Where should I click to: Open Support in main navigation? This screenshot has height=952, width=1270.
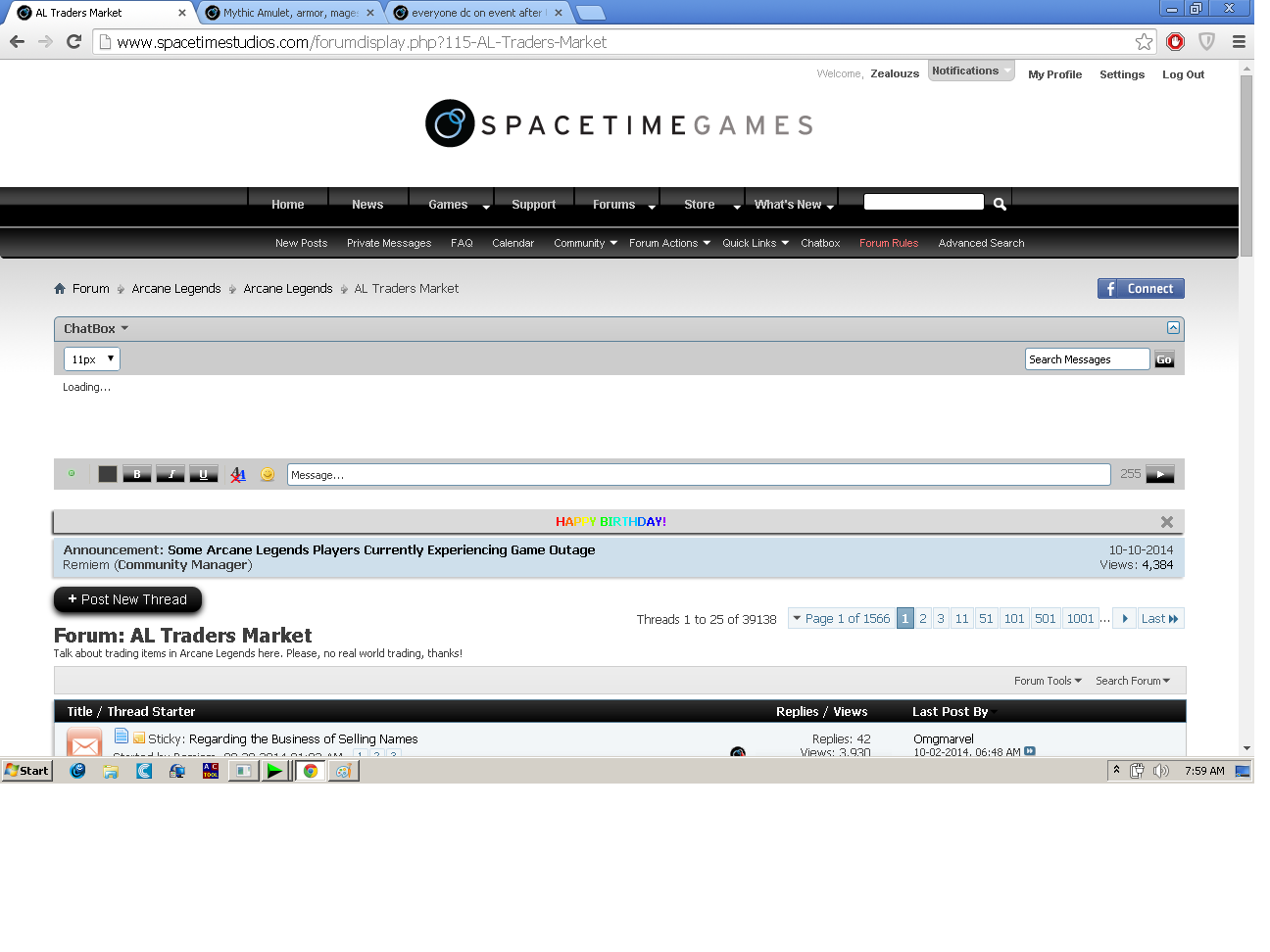tap(533, 205)
